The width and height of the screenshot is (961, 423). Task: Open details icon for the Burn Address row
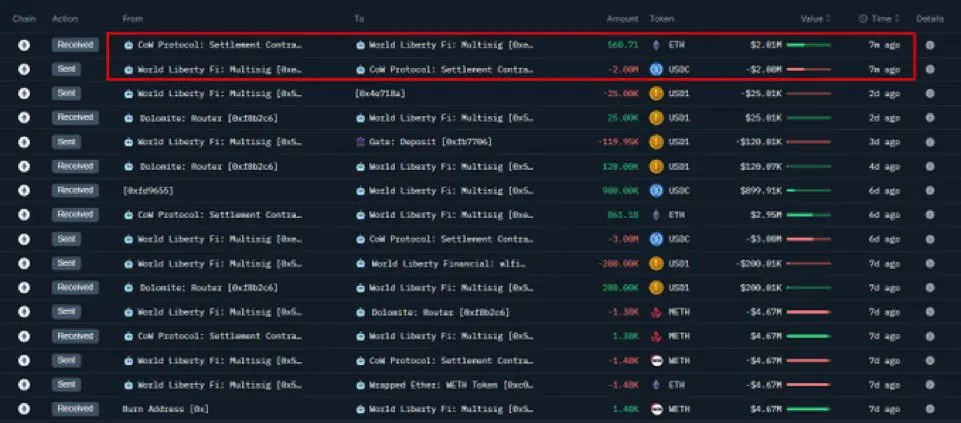tap(930, 408)
